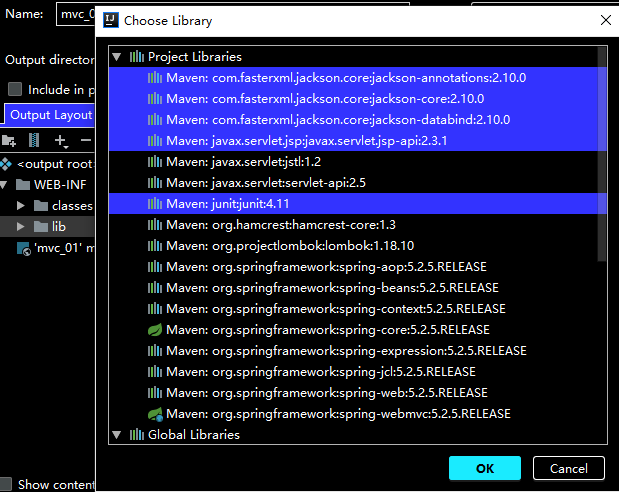Image resolution: width=619 pixels, height=492 pixels.
Task: Select Maven: junit:junit:4.11 row text
Action: click(228, 204)
